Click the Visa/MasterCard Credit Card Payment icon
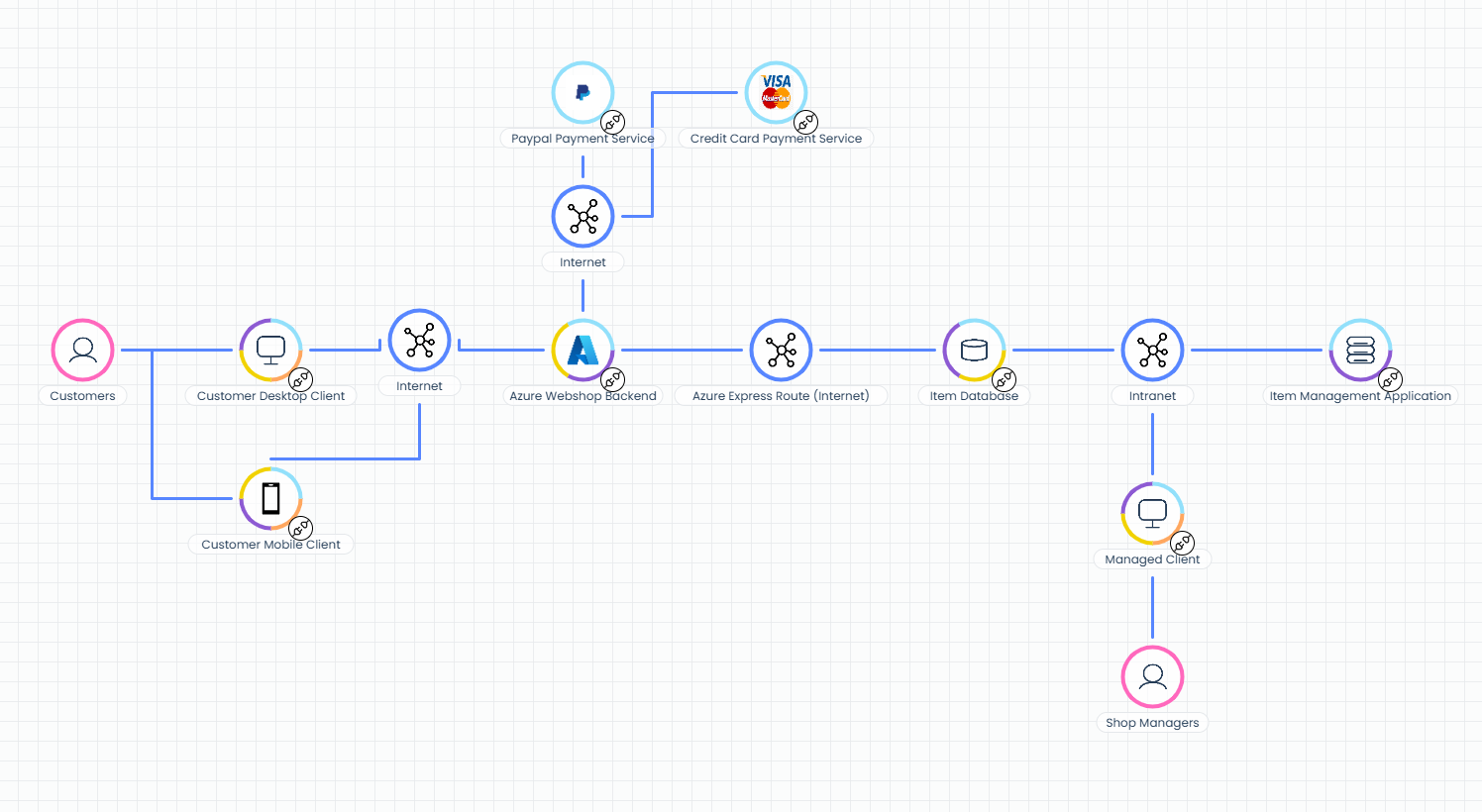Screen dimensions: 1482x812 (776, 92)
